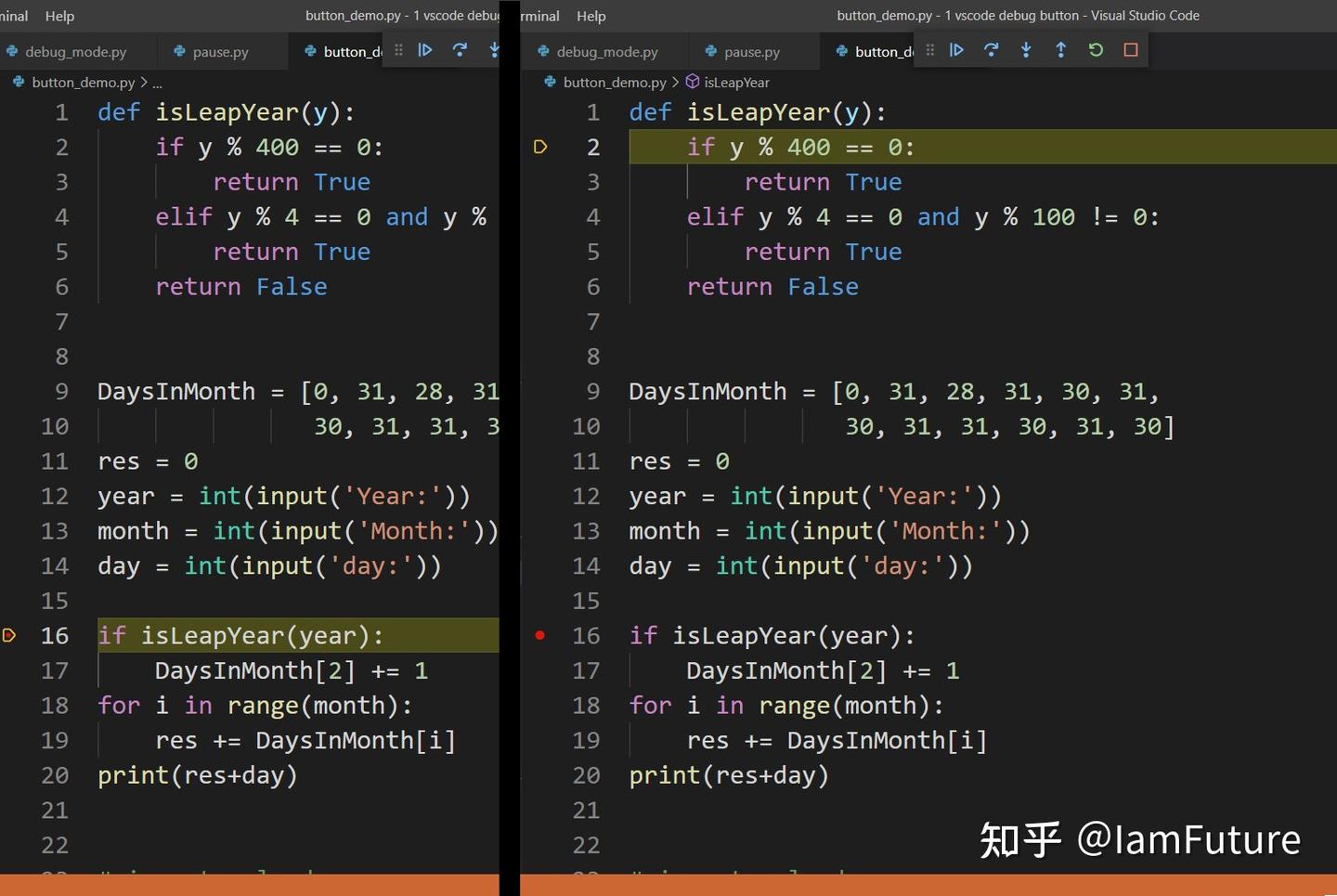This screenshot has width=1337, height=896.
Task: Toggle the breakpoint dot on line 16
Action: (540, 635)
